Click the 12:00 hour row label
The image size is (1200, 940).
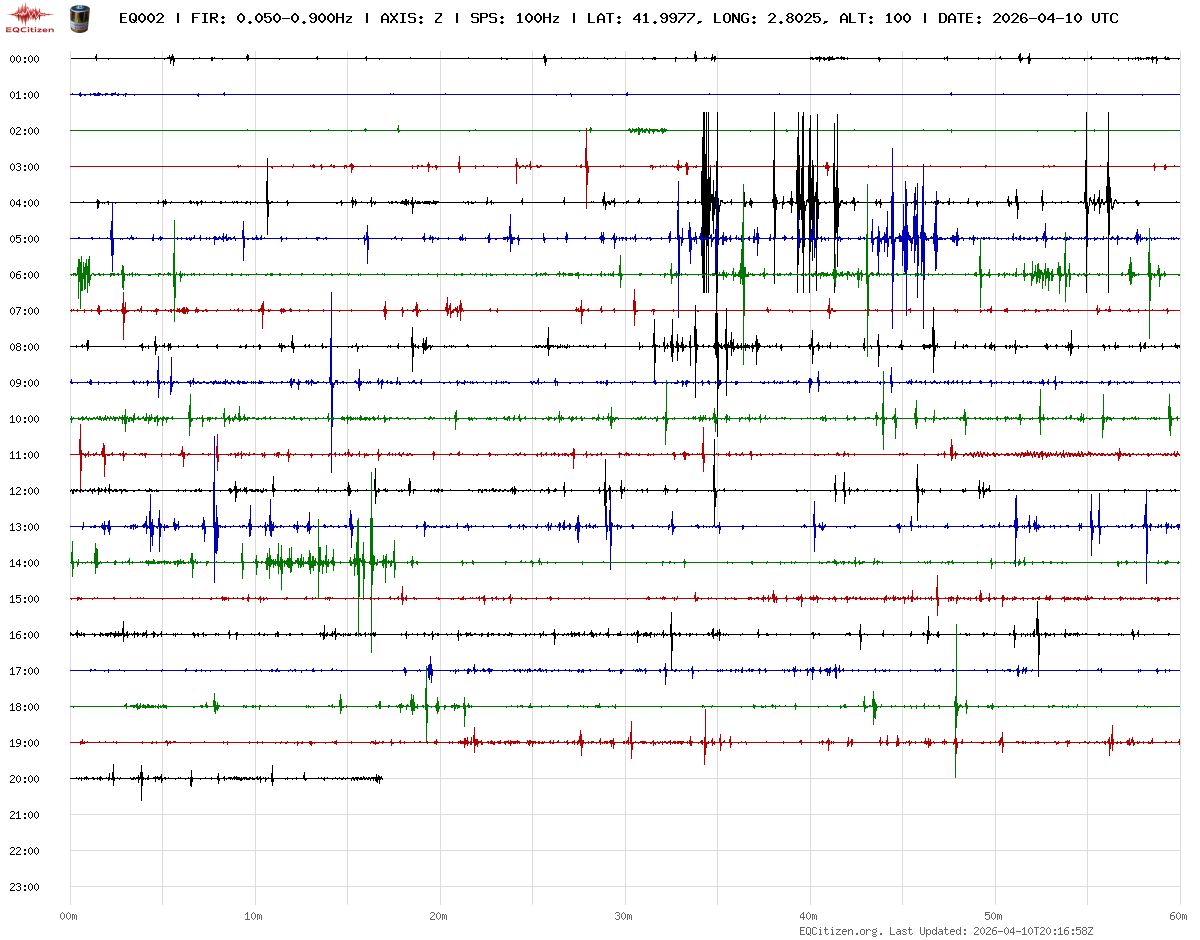coord(24,491)
